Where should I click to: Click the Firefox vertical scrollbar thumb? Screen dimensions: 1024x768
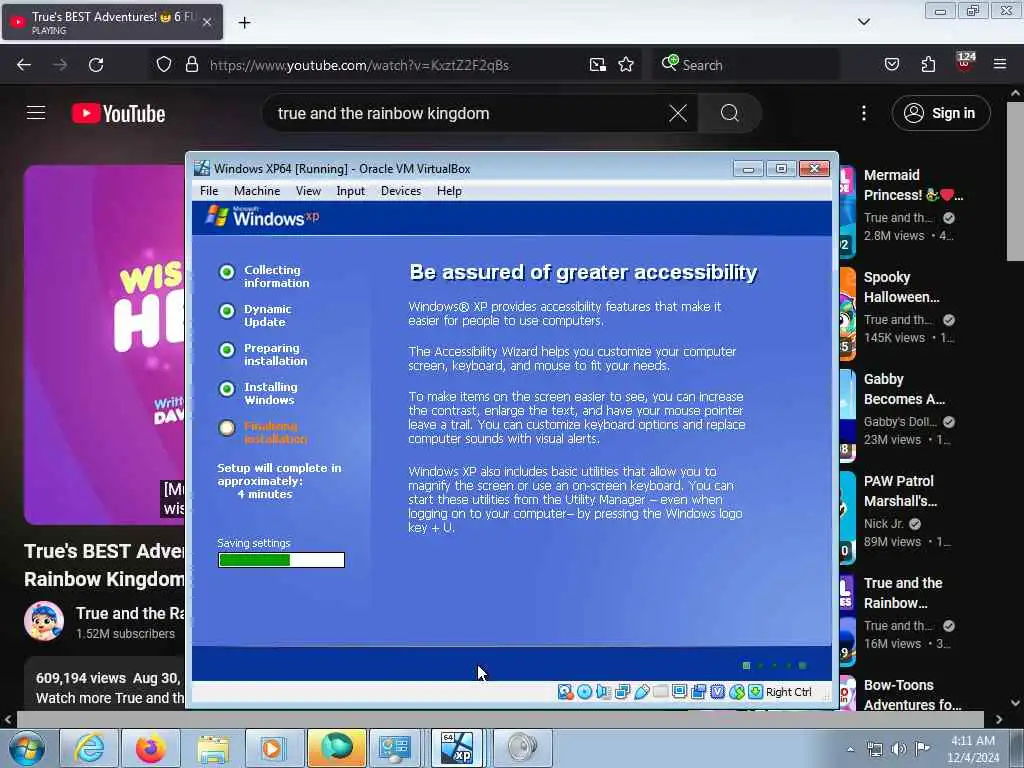1015,181
